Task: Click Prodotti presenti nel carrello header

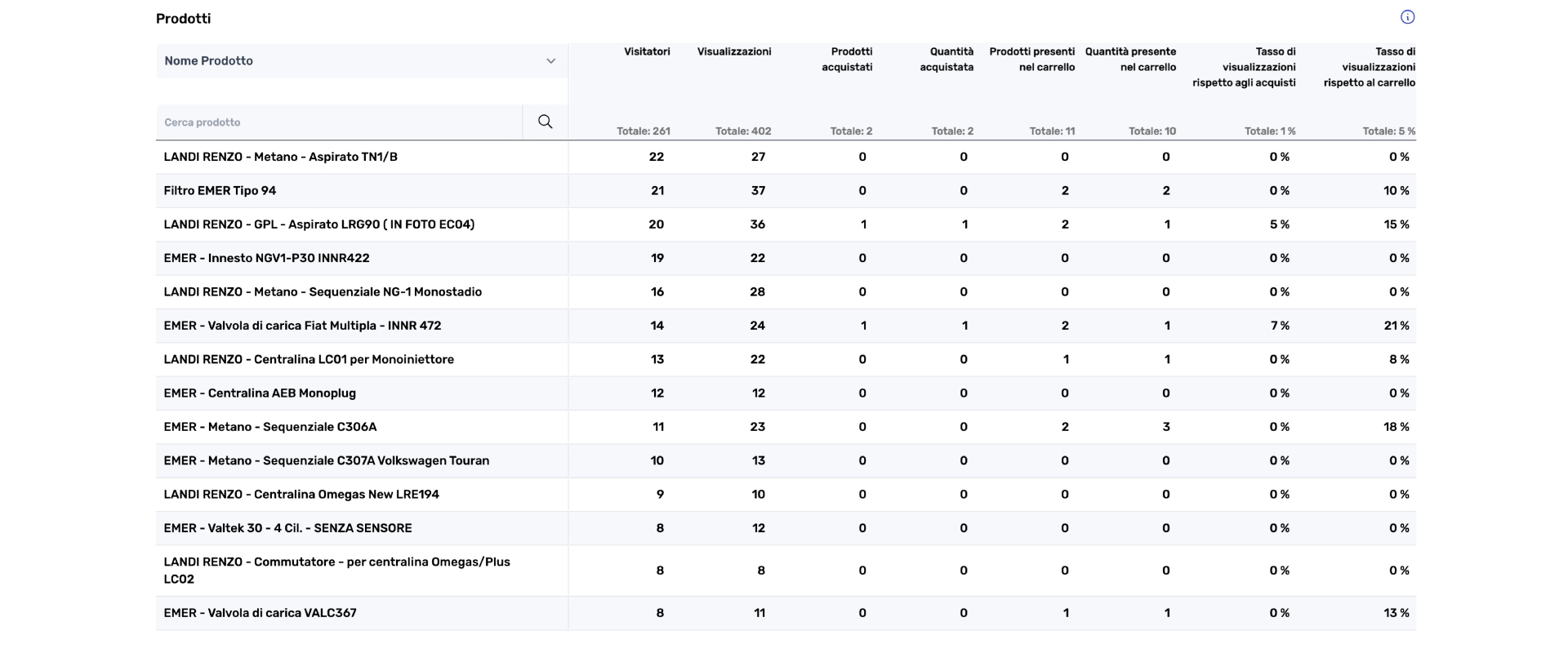Action: tap(1031, 60)
